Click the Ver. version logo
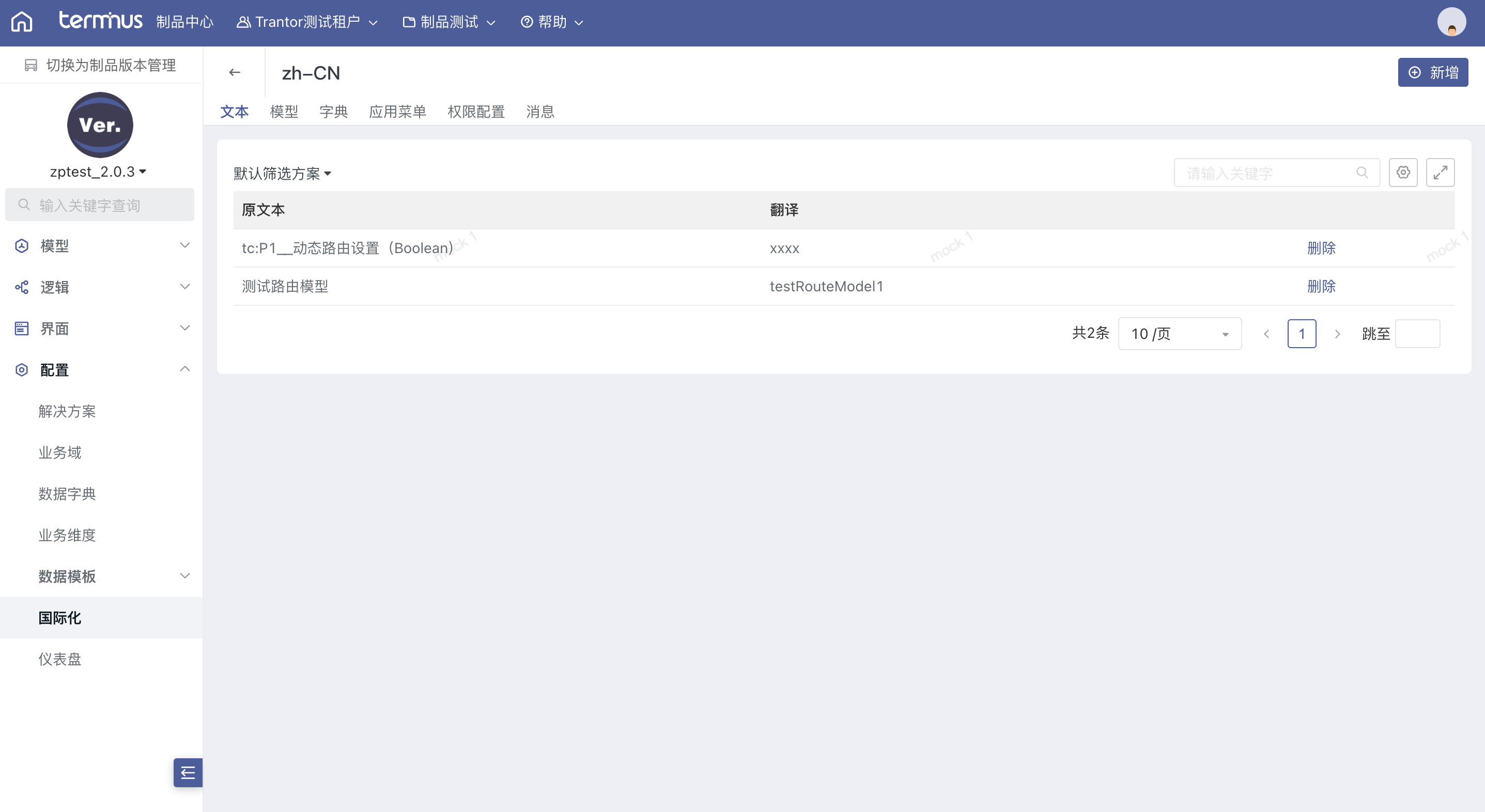 [x=100, y=124]
